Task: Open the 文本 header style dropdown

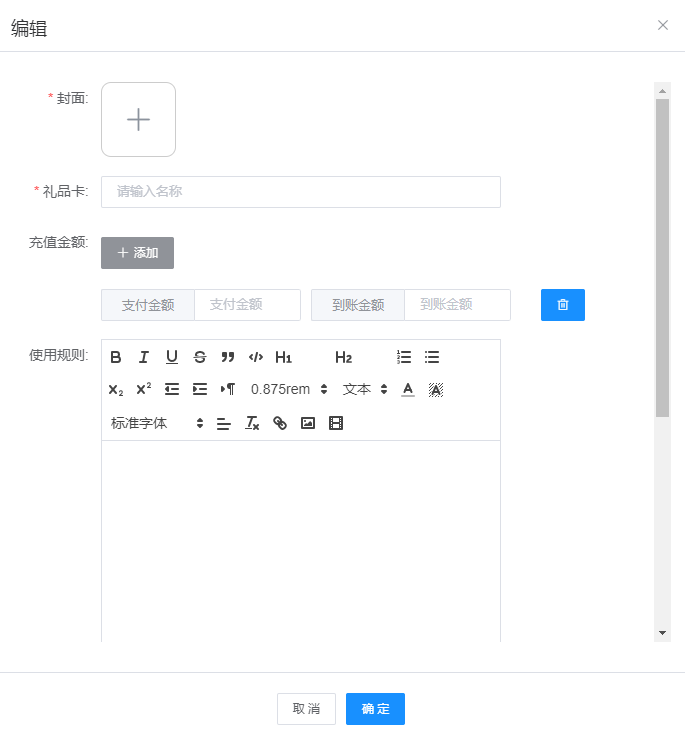Action: coord(365,389)
